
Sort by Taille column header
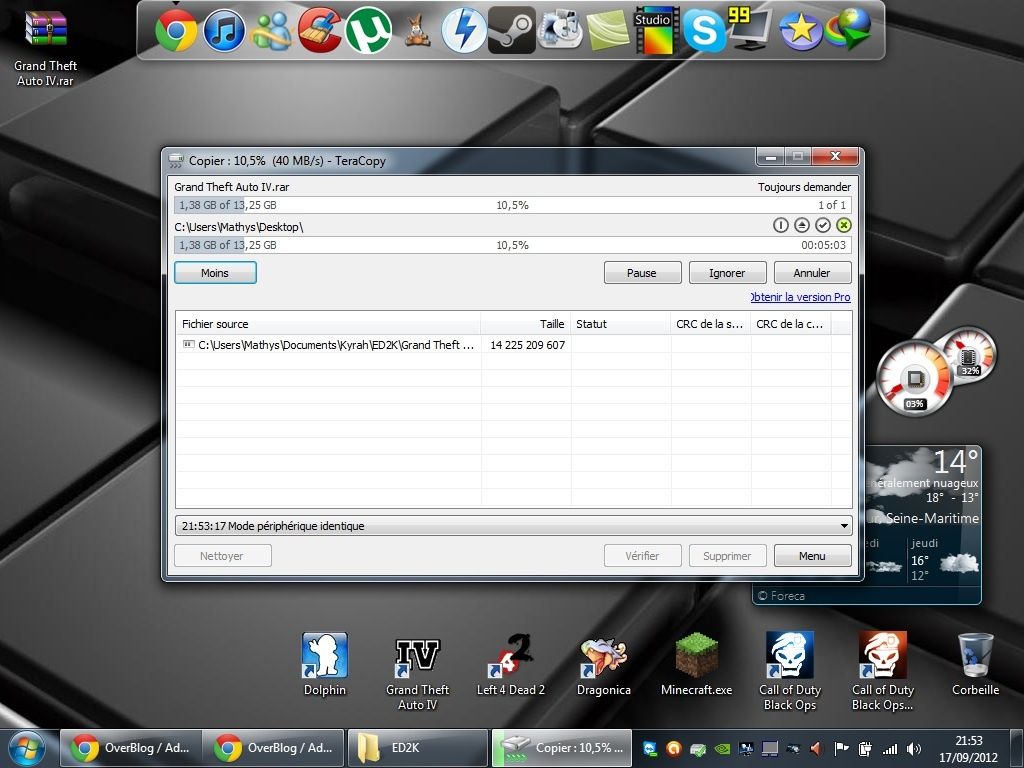(x=526, y=324)
